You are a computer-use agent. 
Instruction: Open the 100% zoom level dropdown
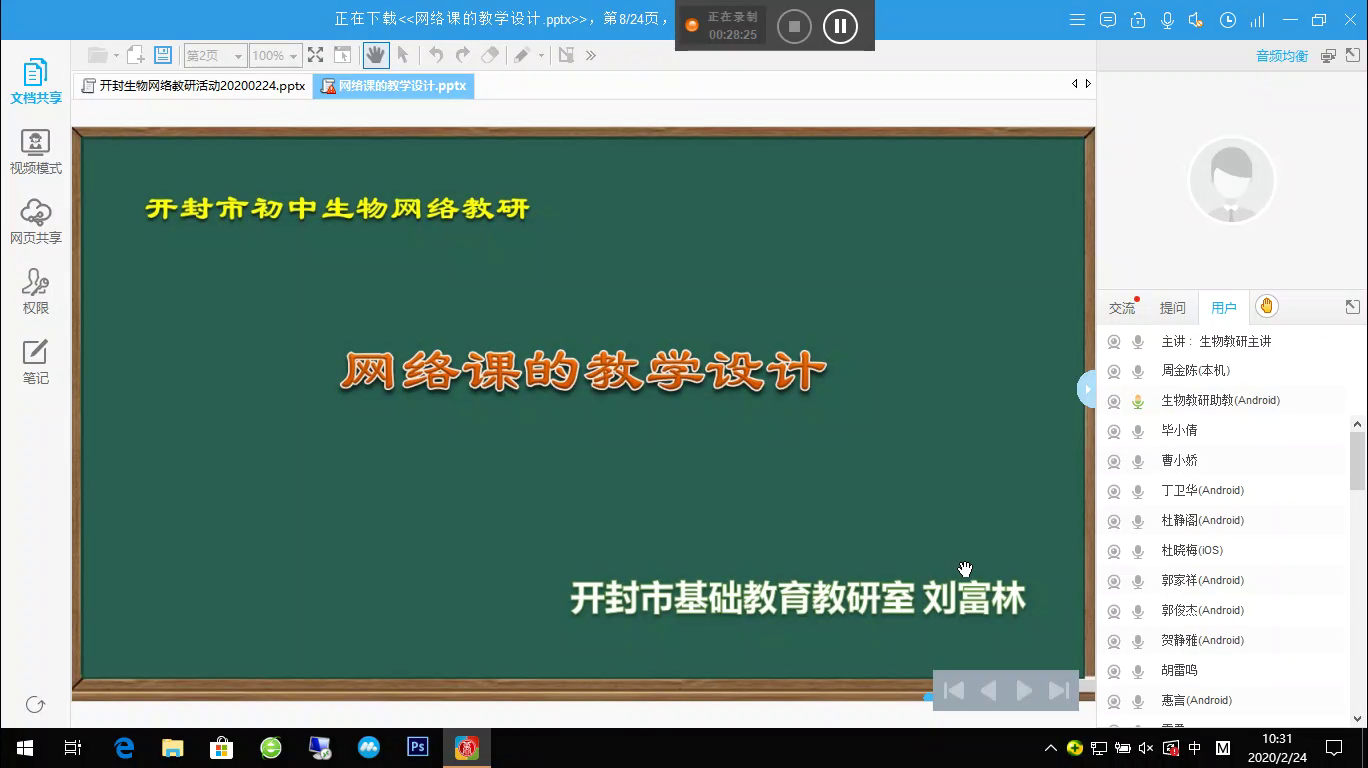pos(275,56)
